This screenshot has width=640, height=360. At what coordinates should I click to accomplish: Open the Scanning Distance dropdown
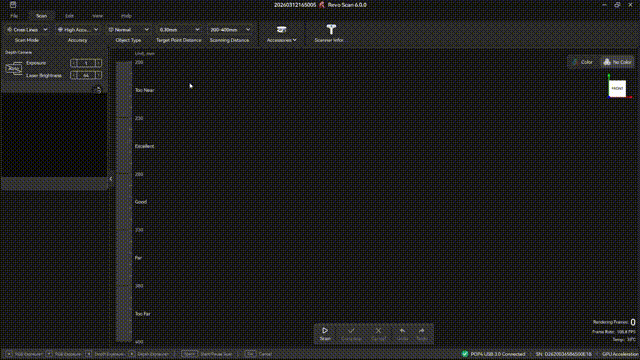pyautogui.click(x=229, y=30)
